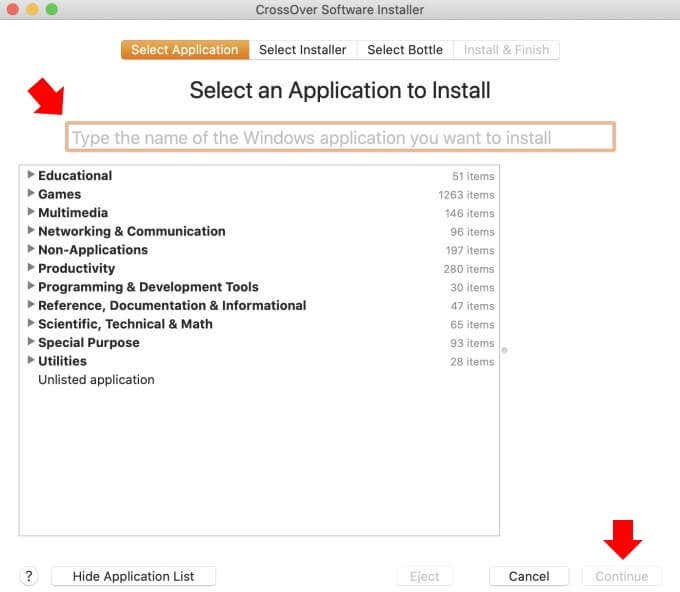Cancel the software installer
This screenshot has width=680, height=592.
tap(529, 576)
